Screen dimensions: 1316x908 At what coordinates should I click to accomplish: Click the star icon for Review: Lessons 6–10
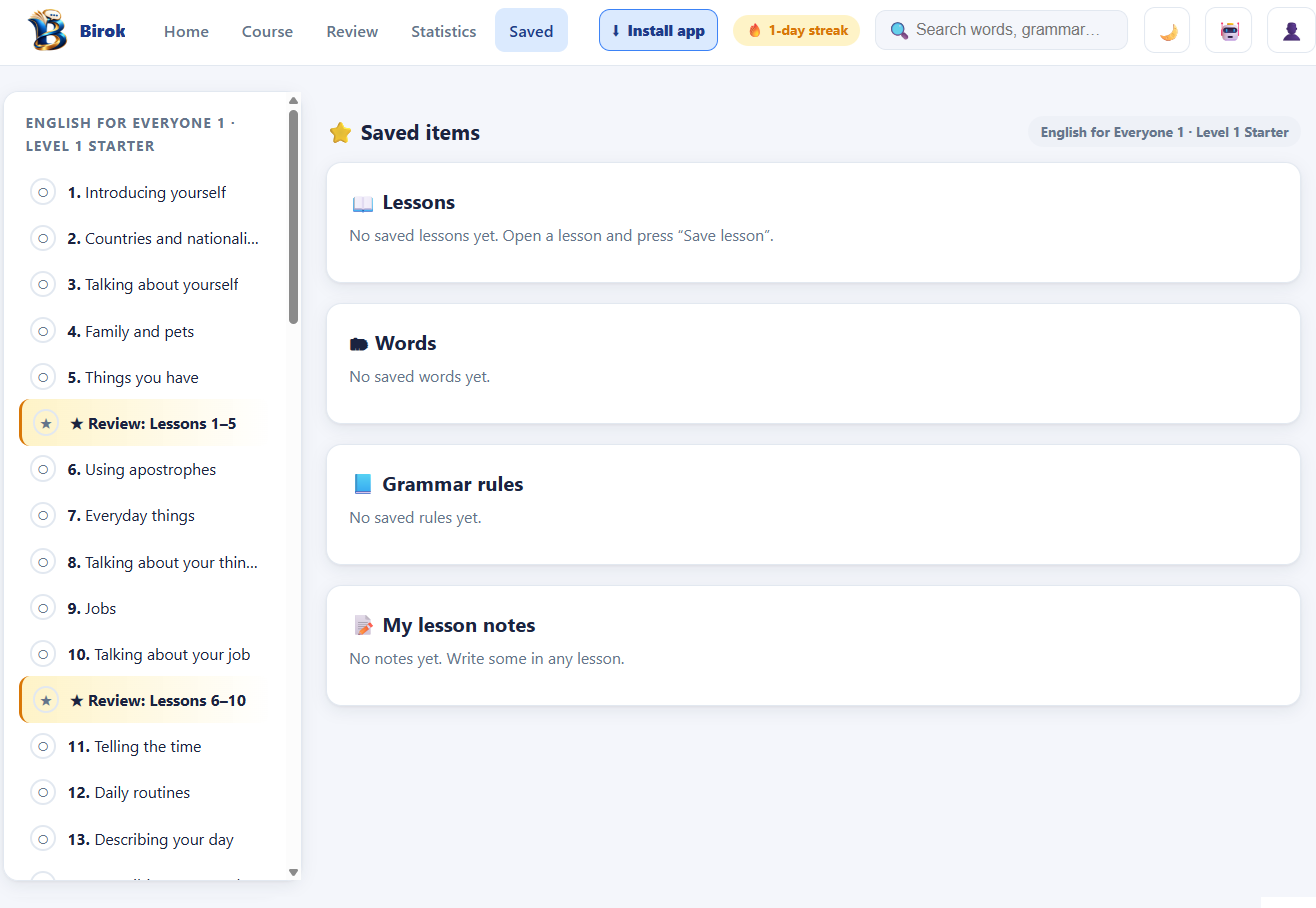click(46, 700)
